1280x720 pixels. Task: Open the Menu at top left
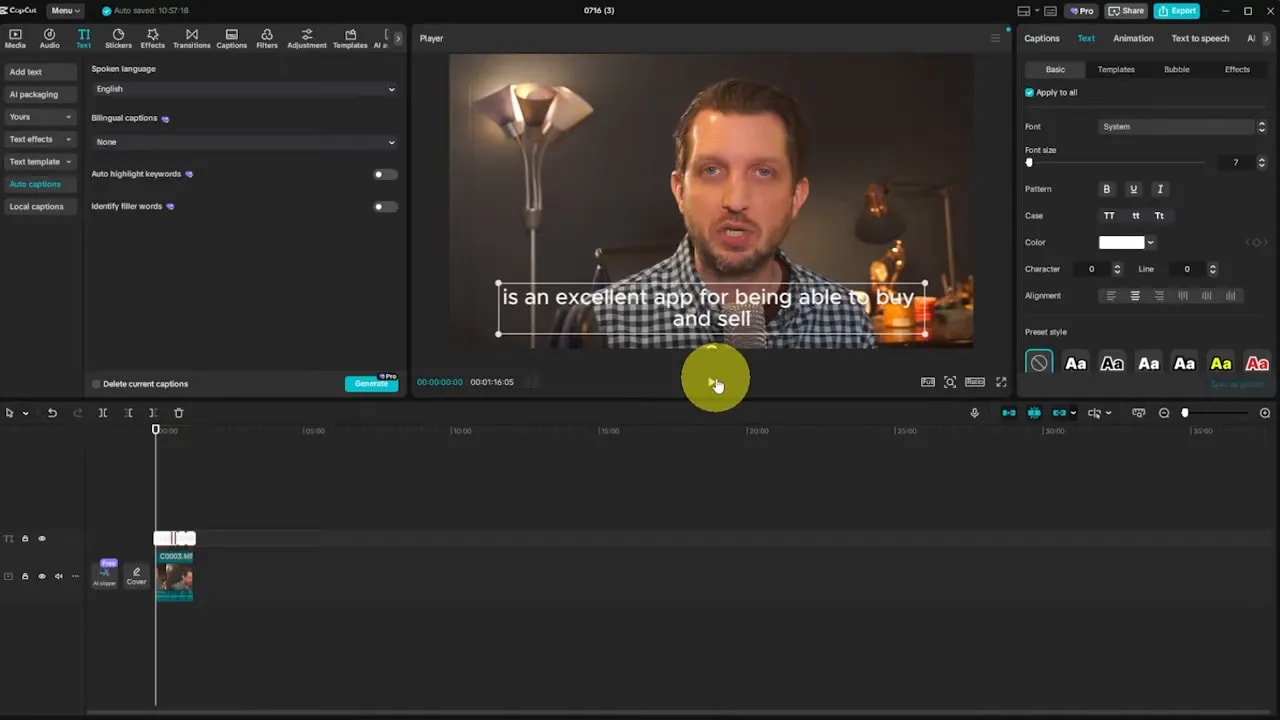click(x=62, y=10)
